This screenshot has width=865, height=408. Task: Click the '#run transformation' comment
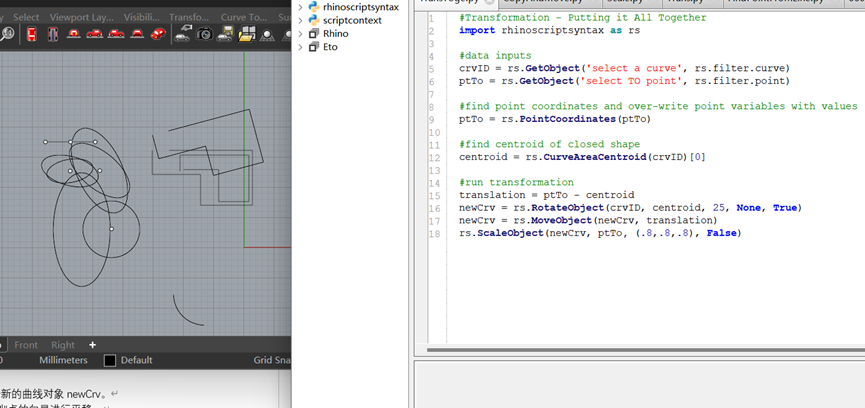coord(516,182)
